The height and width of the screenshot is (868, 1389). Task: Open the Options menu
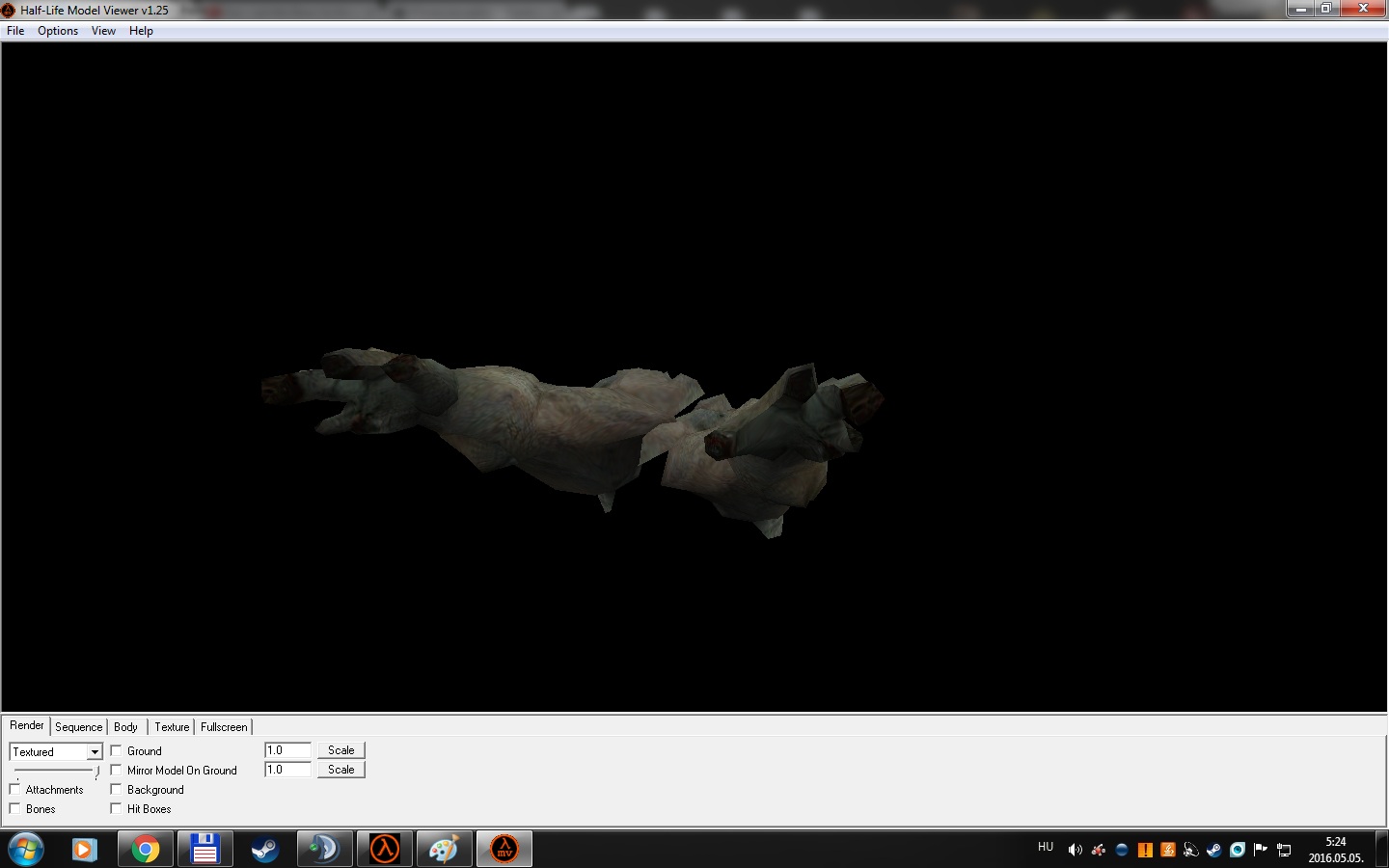pos(58,31)
